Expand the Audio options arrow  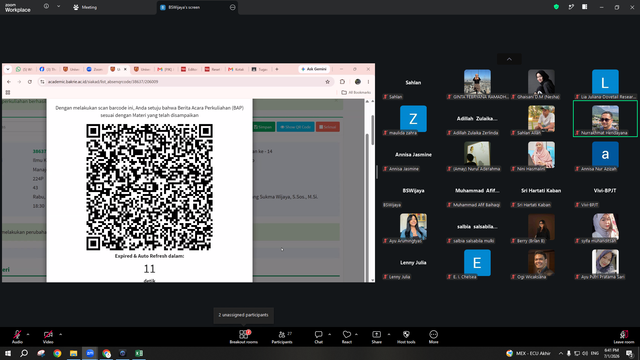tap(28, 334)
